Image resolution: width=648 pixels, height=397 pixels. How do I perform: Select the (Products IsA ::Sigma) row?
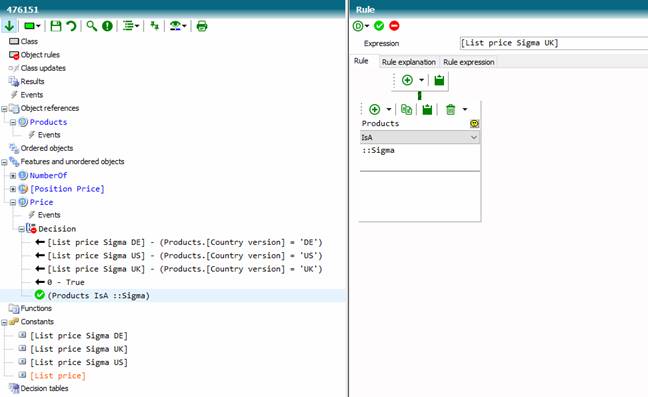coord(99,295)
